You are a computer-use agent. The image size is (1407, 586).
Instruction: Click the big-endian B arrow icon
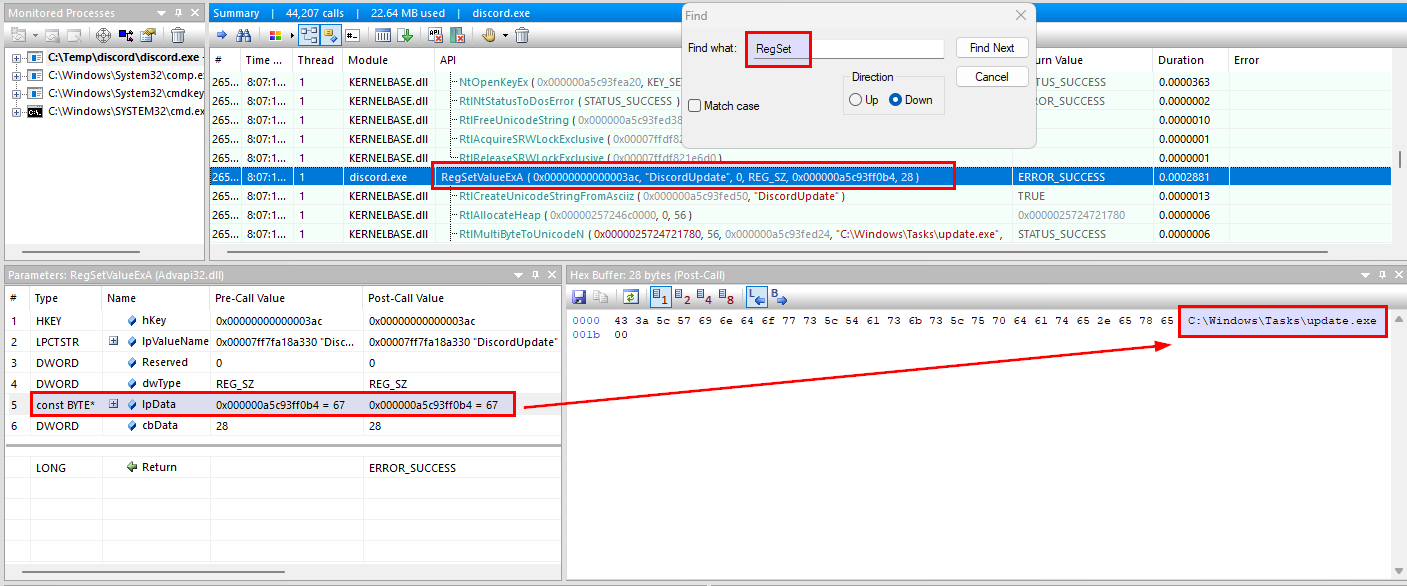779,296
